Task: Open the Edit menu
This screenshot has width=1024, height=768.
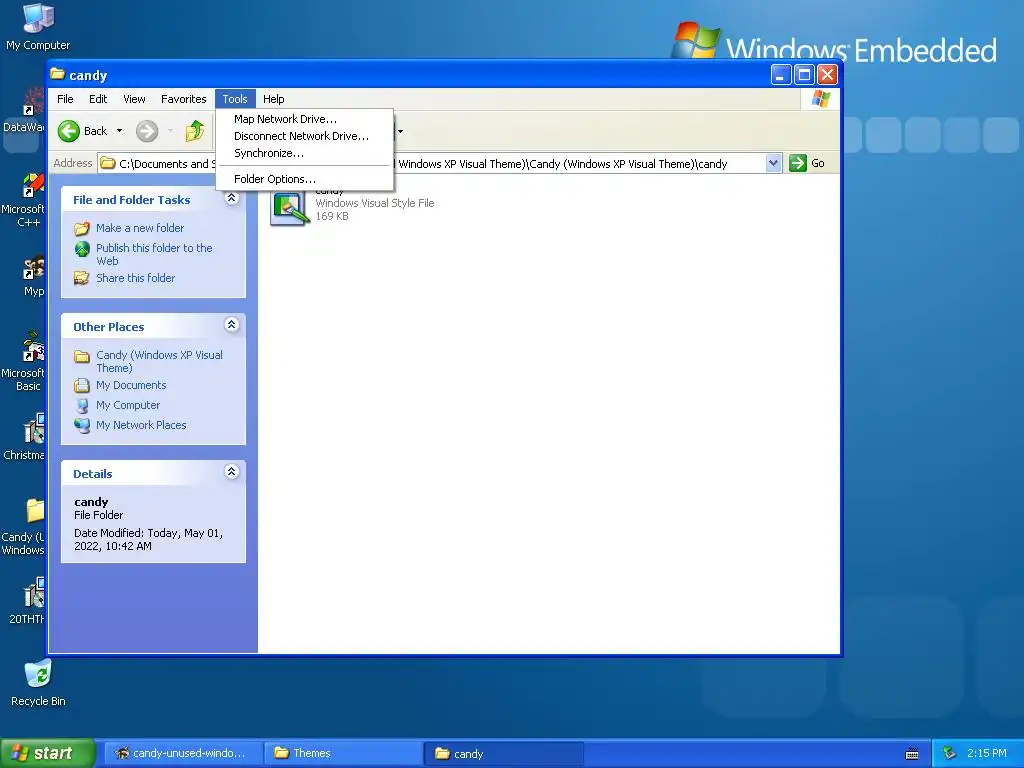Action: click(98, 99)
